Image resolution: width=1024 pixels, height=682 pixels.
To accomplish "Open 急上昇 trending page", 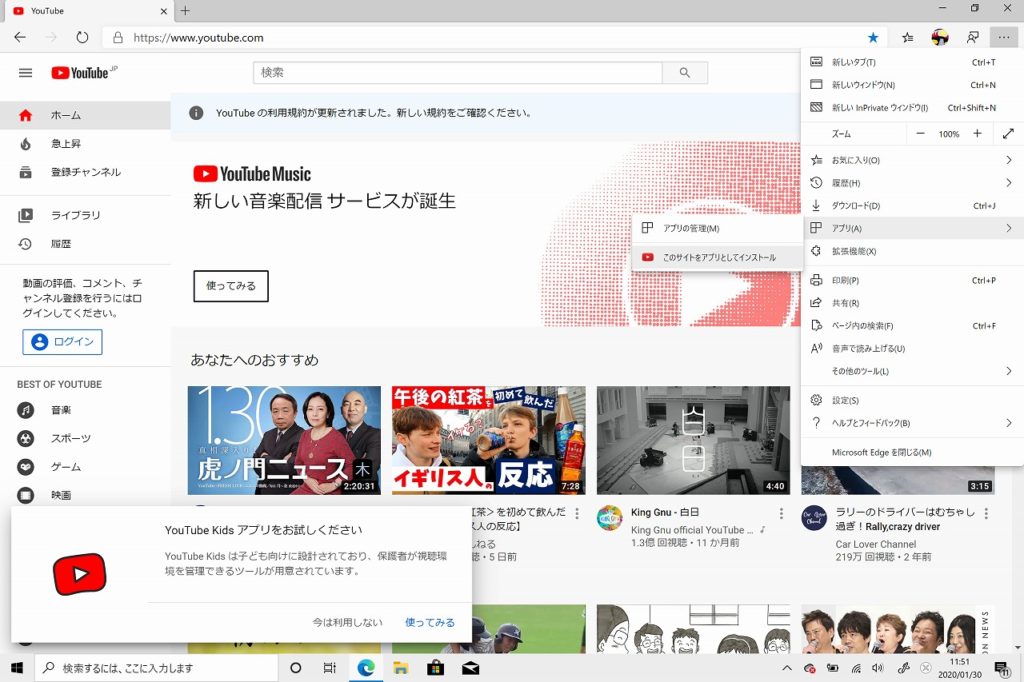I will tap(86, 144).
